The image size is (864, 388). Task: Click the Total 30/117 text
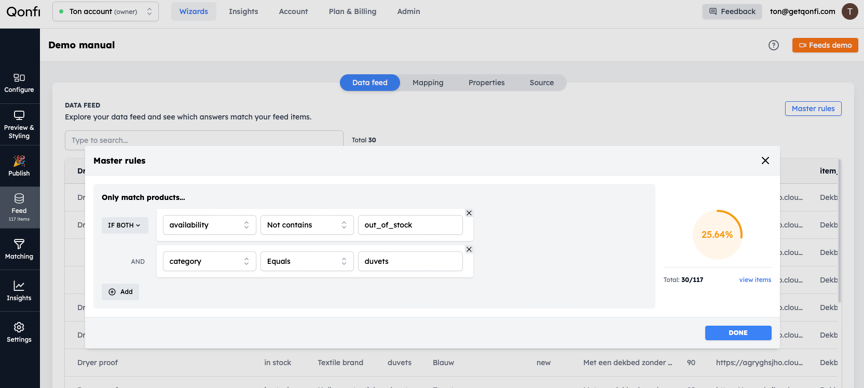tap(683, 279)
